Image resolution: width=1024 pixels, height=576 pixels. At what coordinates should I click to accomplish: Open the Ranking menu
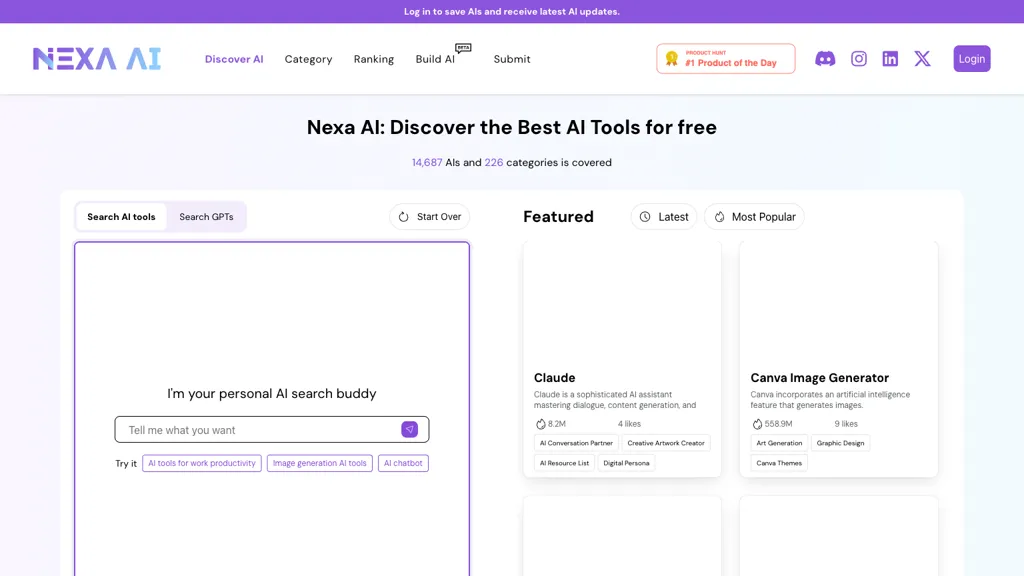tap(373, 59)
